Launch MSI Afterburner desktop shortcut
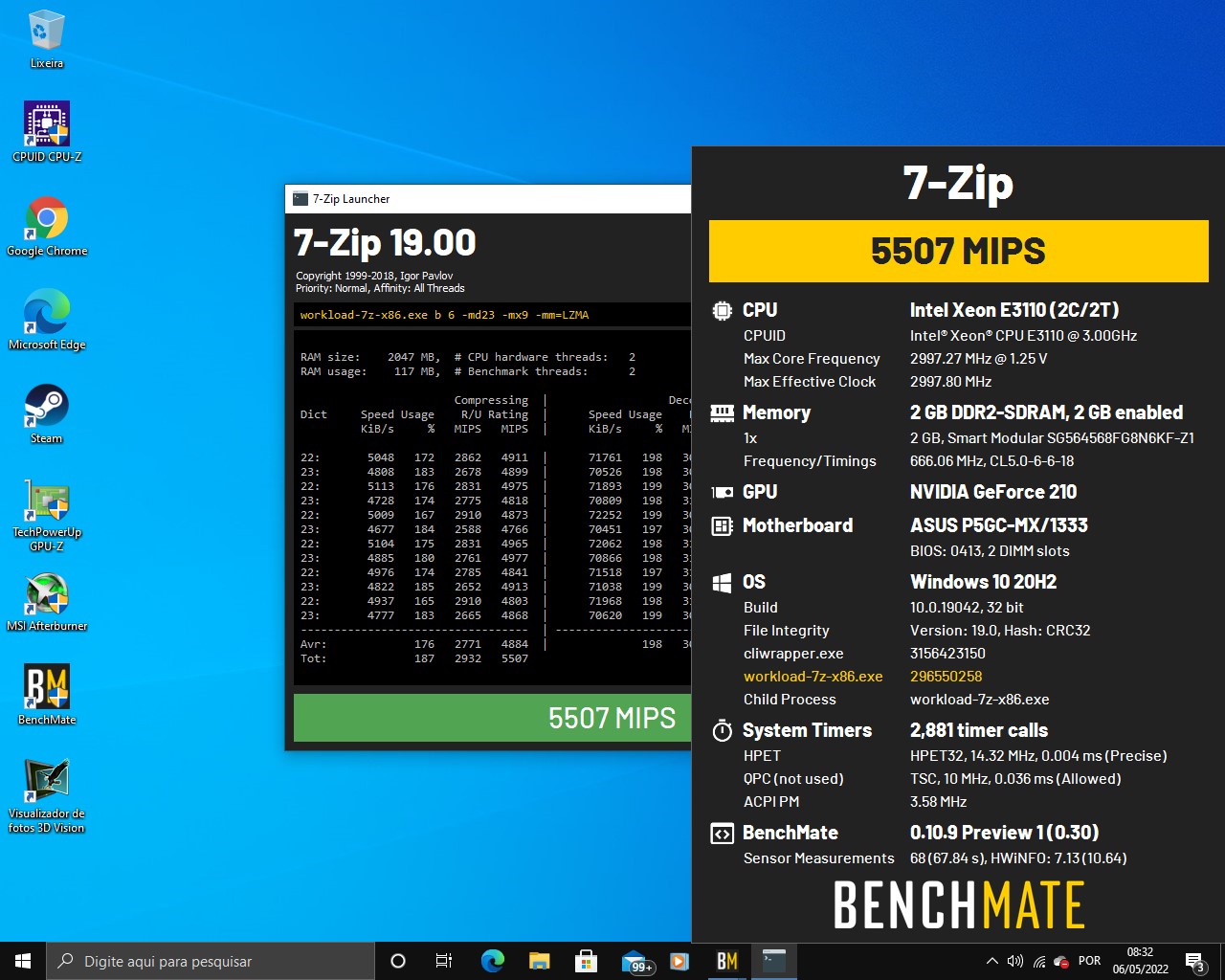 46,601
